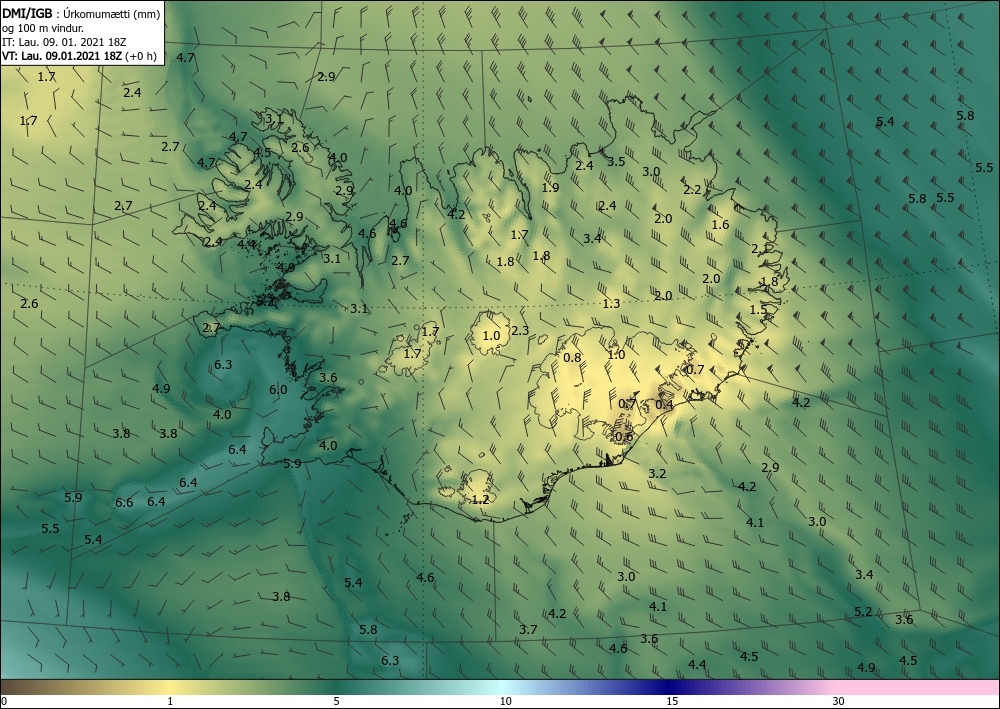
Task: Click the '1.5' value on the east coast
Action: 758,310
